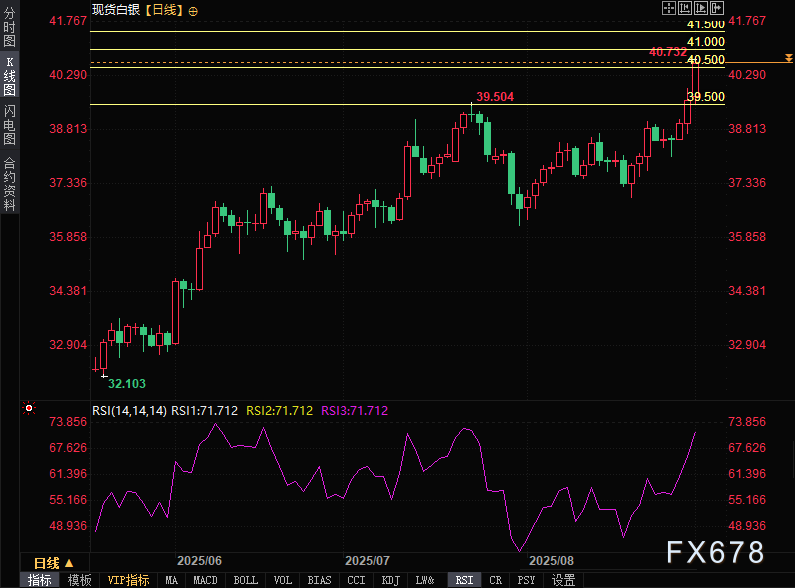Click the 设置 settings button

pos(563,580)
